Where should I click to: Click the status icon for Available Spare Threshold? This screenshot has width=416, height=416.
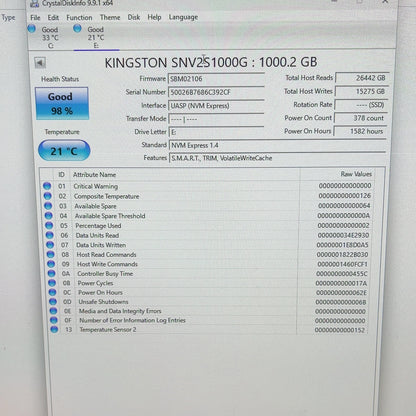click(x=49, y=216)
